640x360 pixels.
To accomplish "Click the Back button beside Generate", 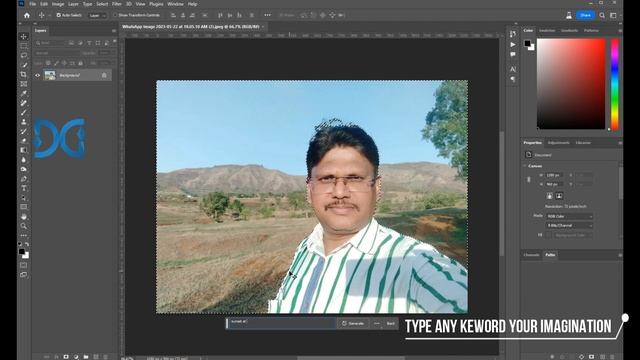I will pyautogui.click(x=391, y=323).
